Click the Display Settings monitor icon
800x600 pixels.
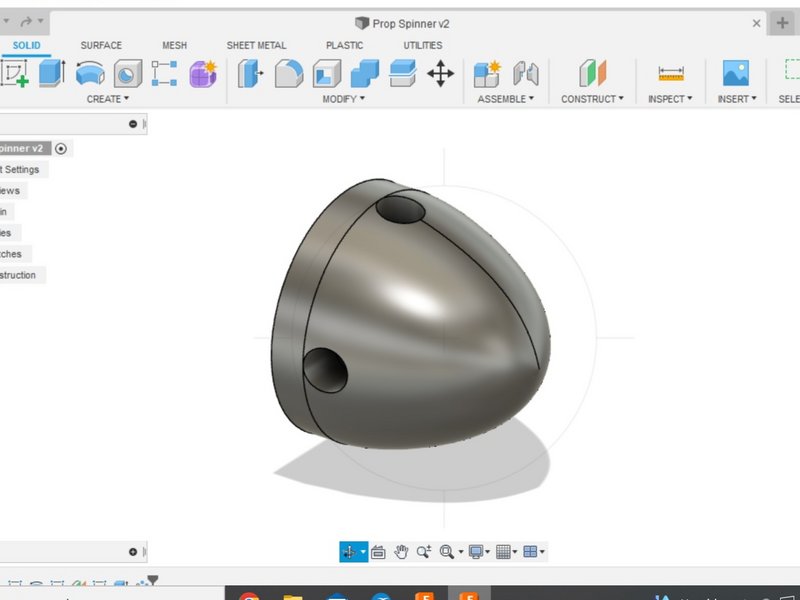point(476,552)
